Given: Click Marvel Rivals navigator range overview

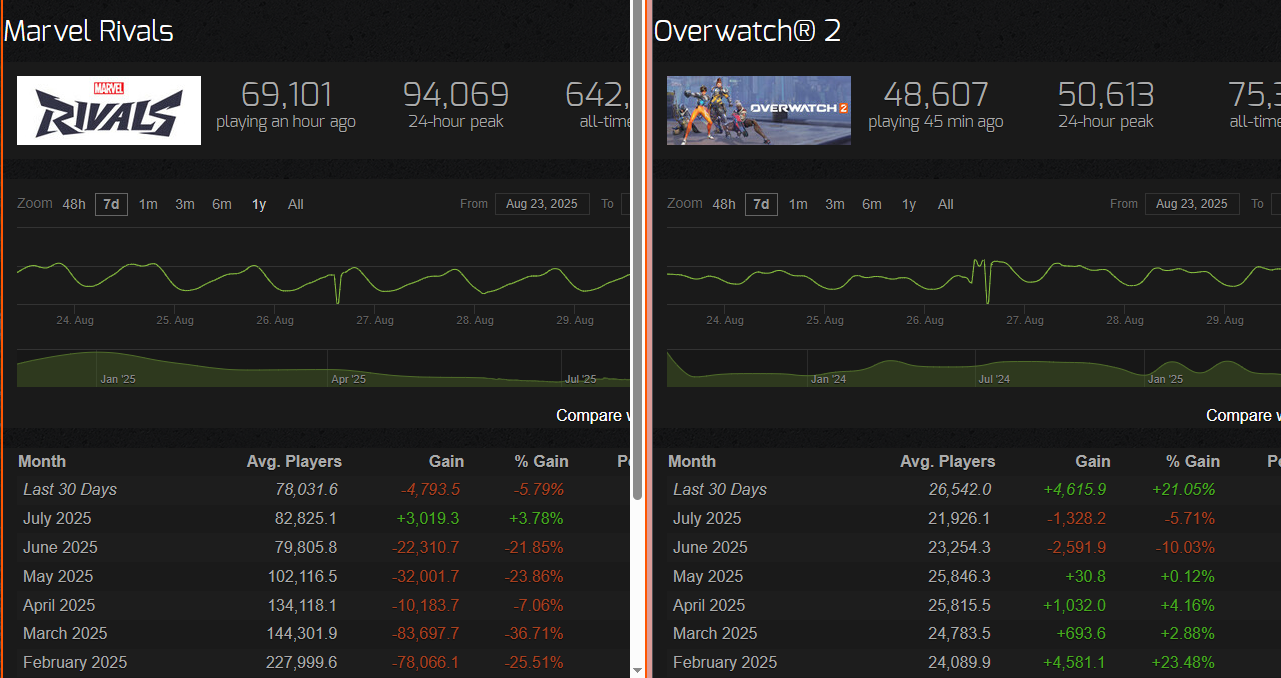Looking at the screenshot, I should 324,368.
